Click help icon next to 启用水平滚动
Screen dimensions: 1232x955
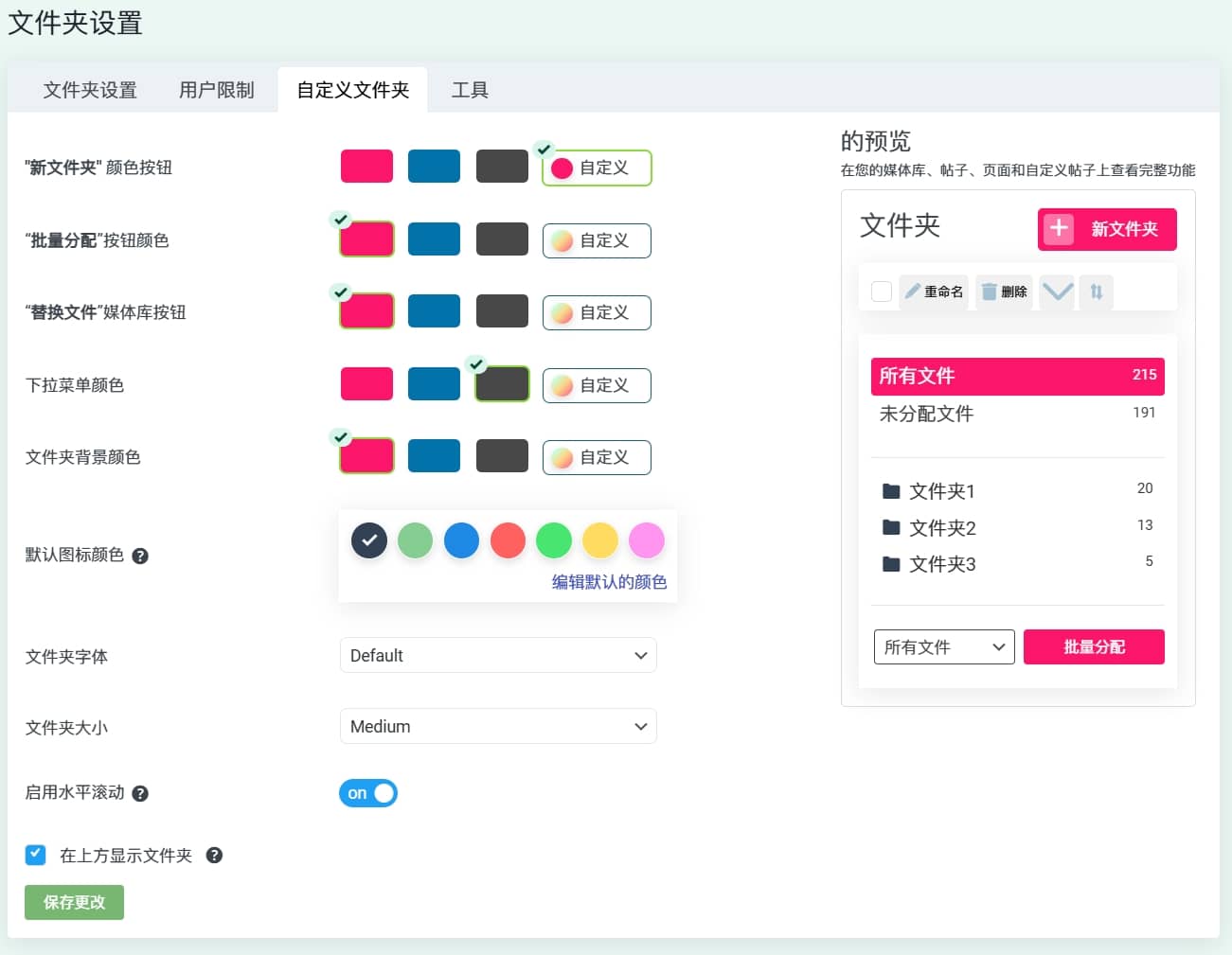coord(140,793)
